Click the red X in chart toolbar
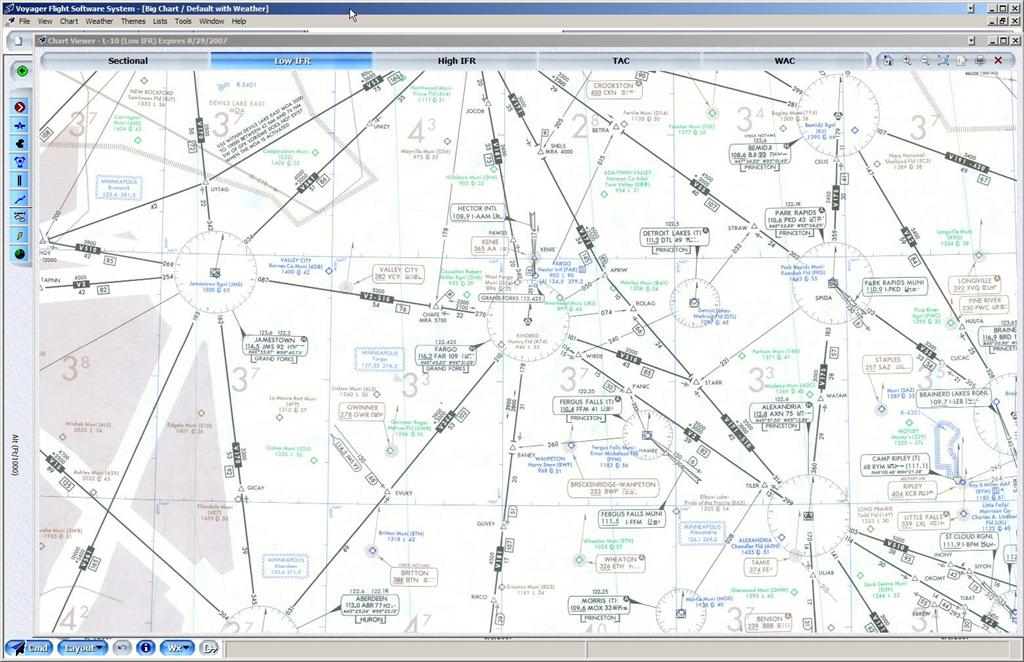The width and height of the screenshot is (1024, 662). point(998,61)
